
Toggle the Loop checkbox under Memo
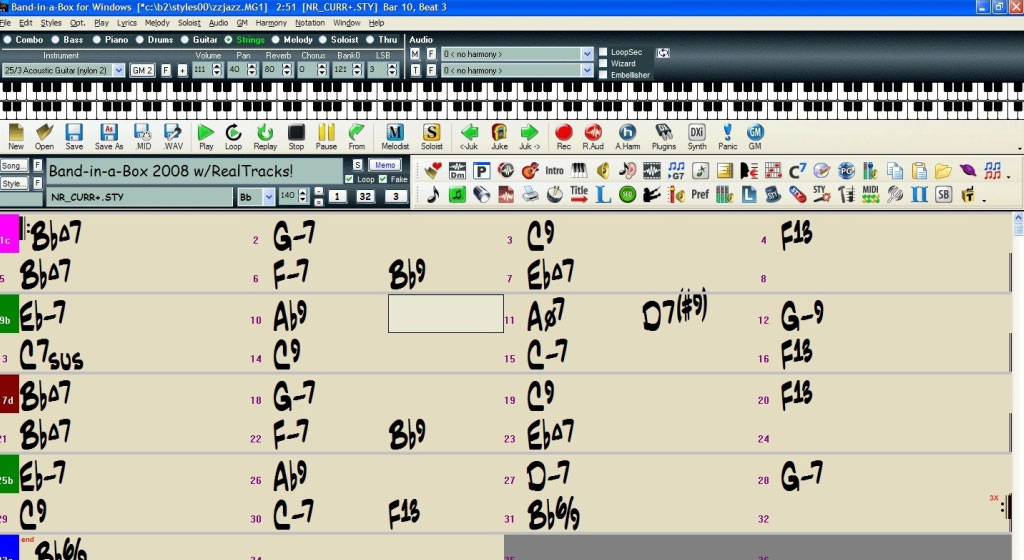[x=349, y=179]
